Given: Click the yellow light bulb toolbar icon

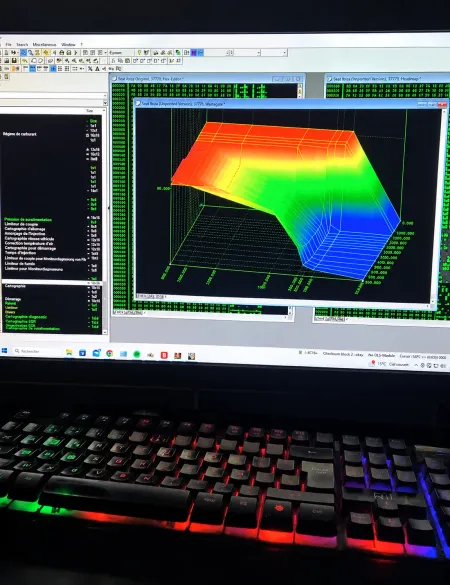Looking at the screenshot, I should [139, 53].
